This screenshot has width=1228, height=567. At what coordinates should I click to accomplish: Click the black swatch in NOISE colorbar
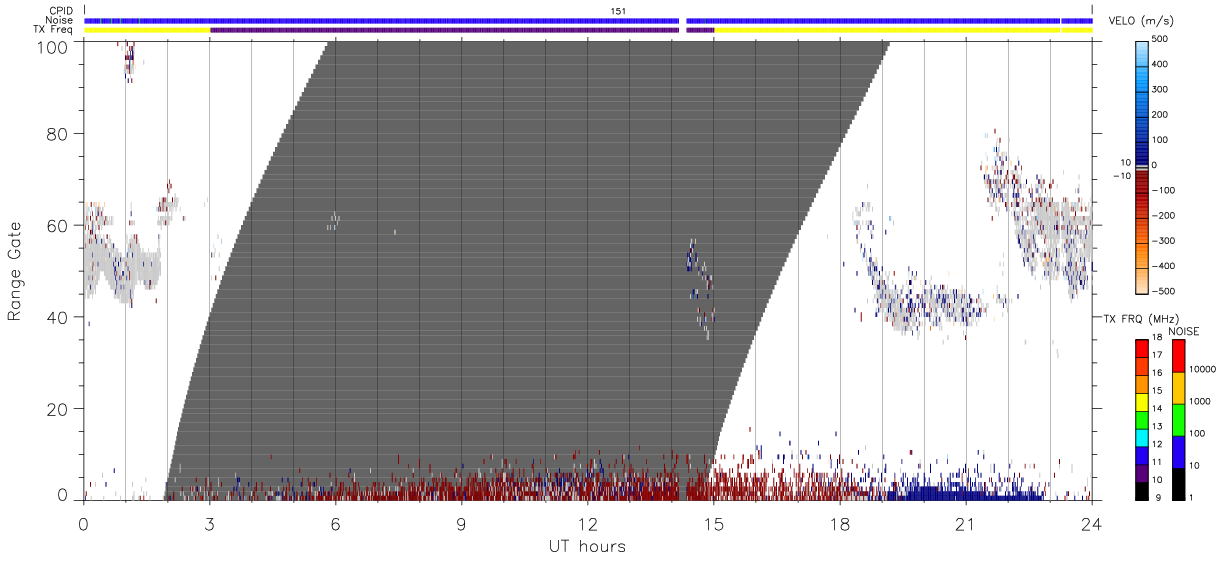(1178, 483)
